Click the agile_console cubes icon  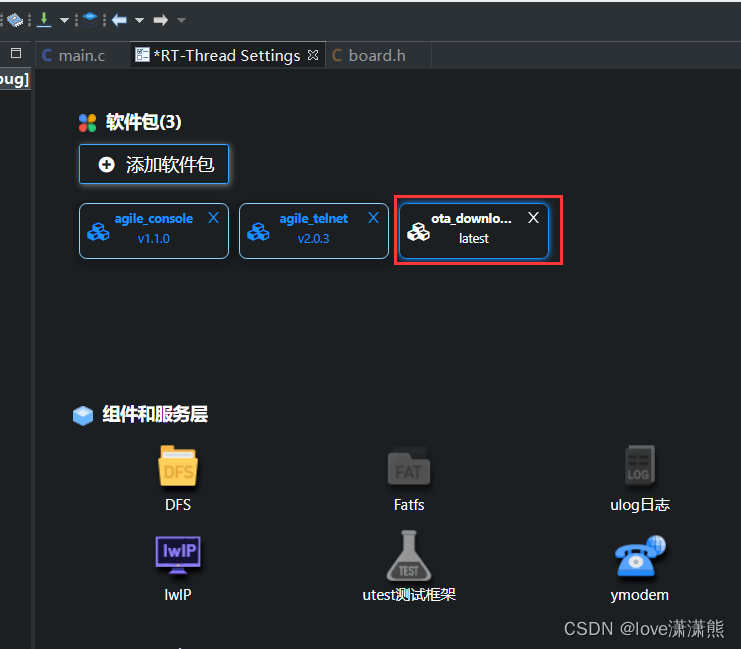click(98, 232)
